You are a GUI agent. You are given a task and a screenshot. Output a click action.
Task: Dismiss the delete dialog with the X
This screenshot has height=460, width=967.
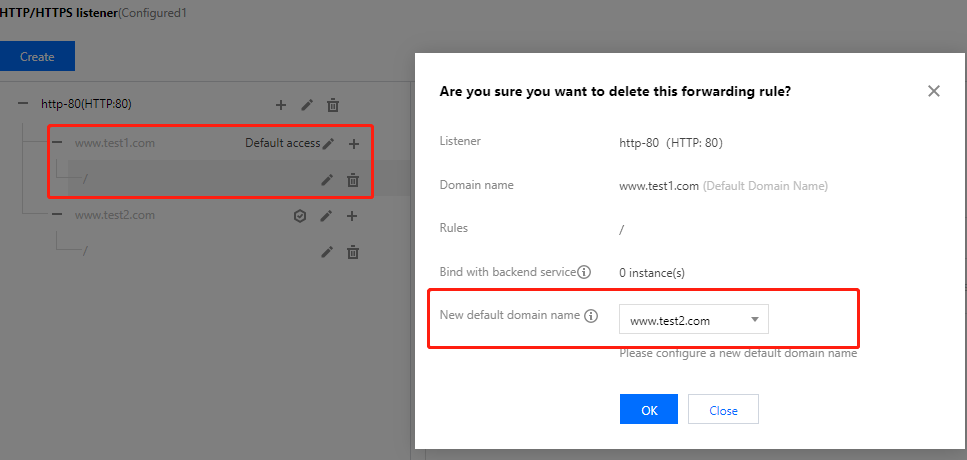coord(934,91)
